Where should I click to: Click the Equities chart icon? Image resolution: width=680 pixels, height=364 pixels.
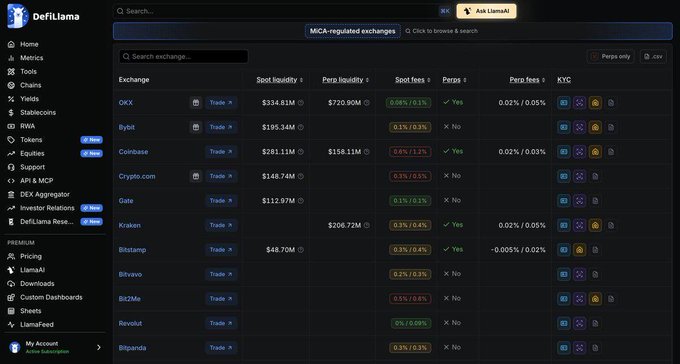click(11, 154)
